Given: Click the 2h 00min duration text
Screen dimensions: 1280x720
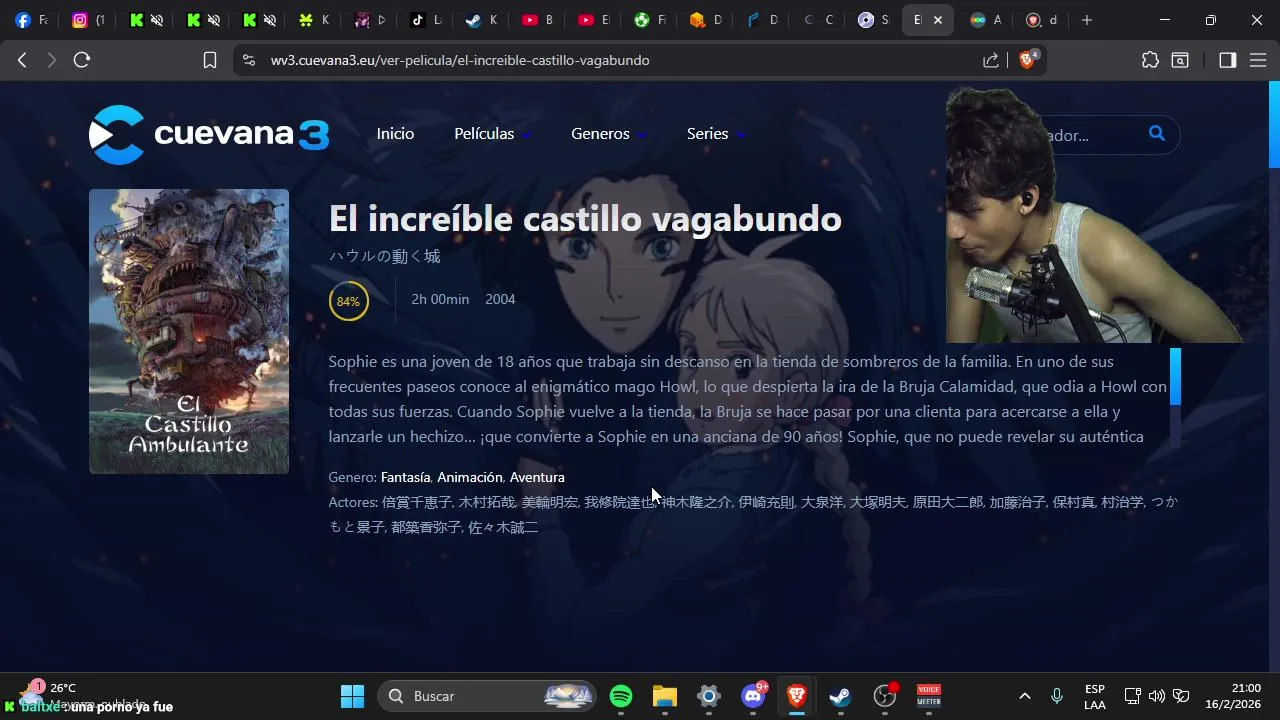Looking at the screenshot, I should [x=440, y=299].
